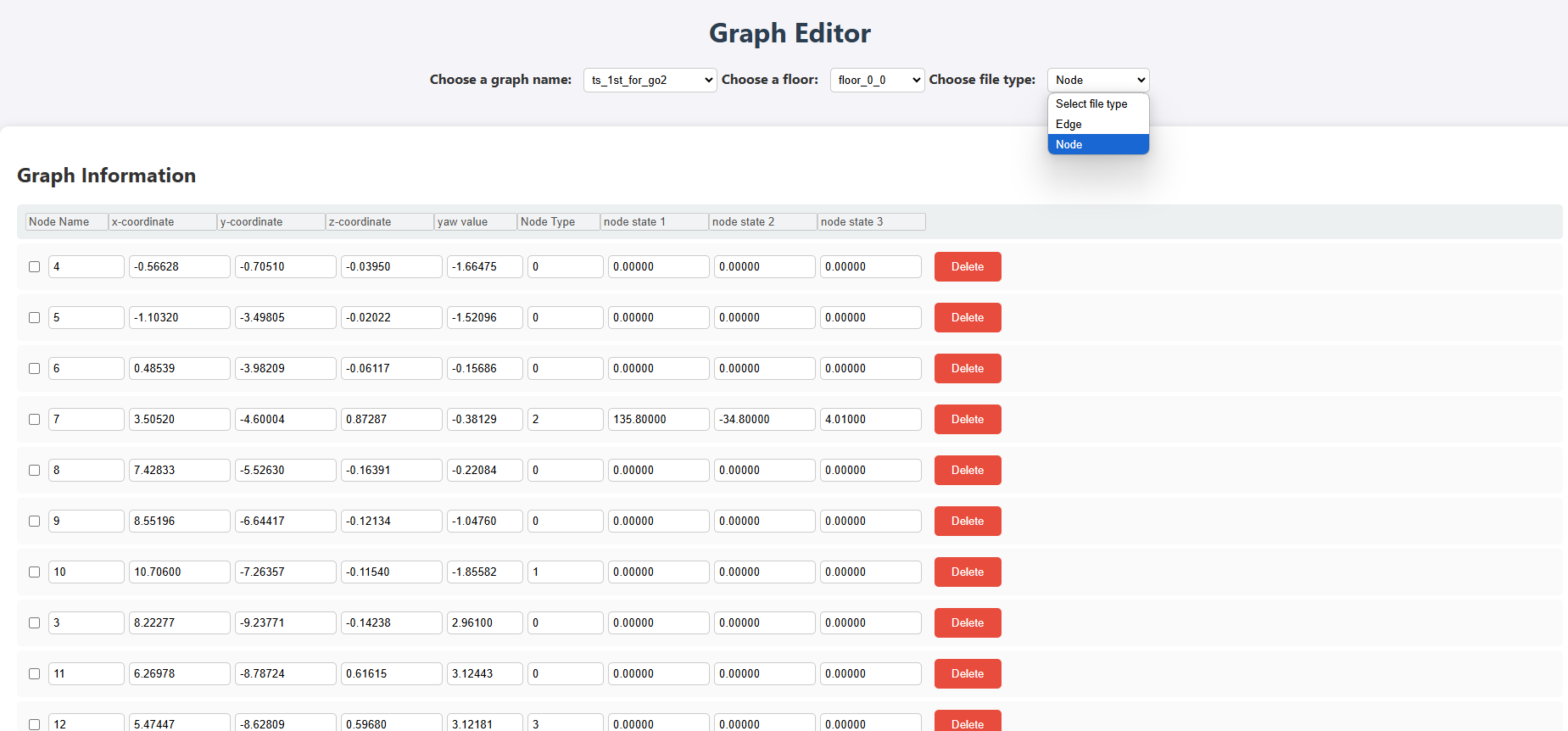This screenshot has width=1568, height=731.
Task: Tick the checkbox for node 4
Action: (34, 266)
